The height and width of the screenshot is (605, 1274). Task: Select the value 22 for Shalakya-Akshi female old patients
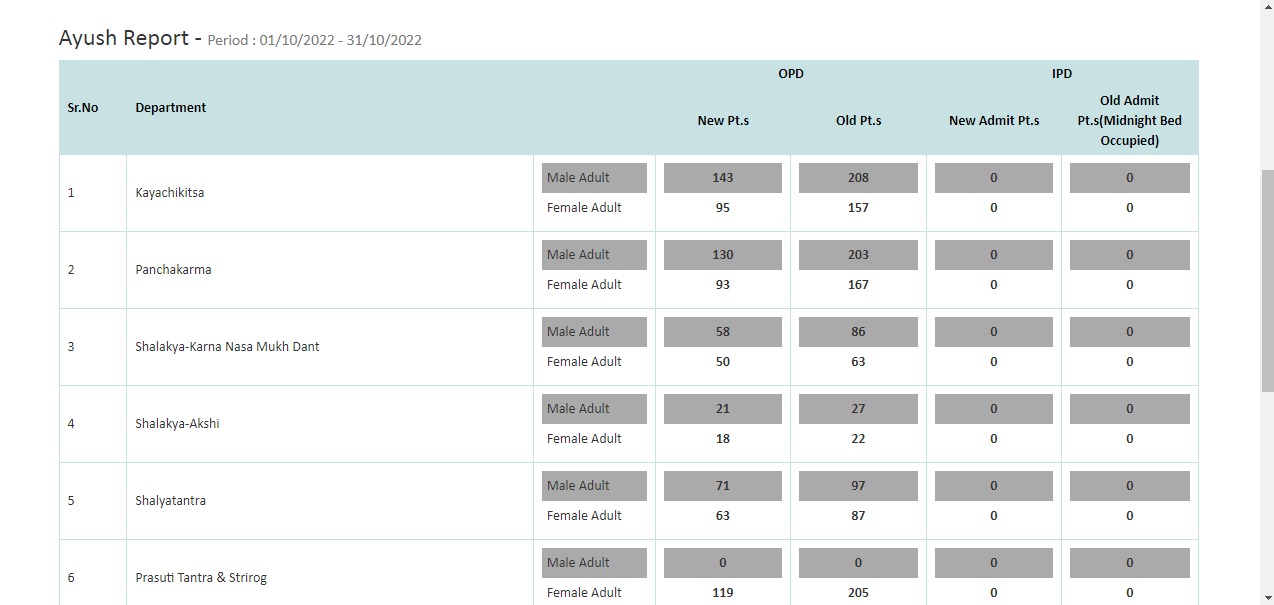tap(858, 439)
